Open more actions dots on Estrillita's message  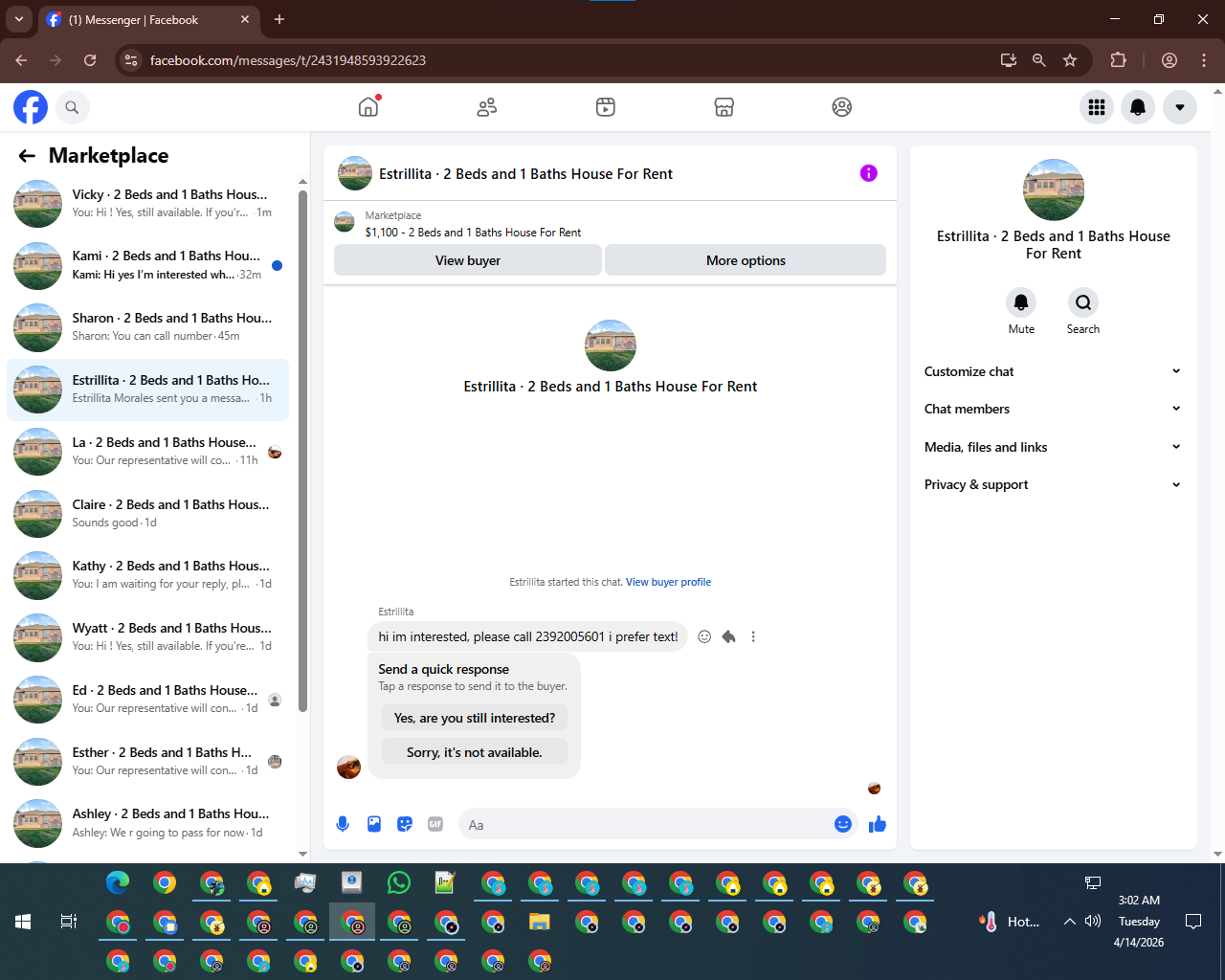click(x=753, y=636)
